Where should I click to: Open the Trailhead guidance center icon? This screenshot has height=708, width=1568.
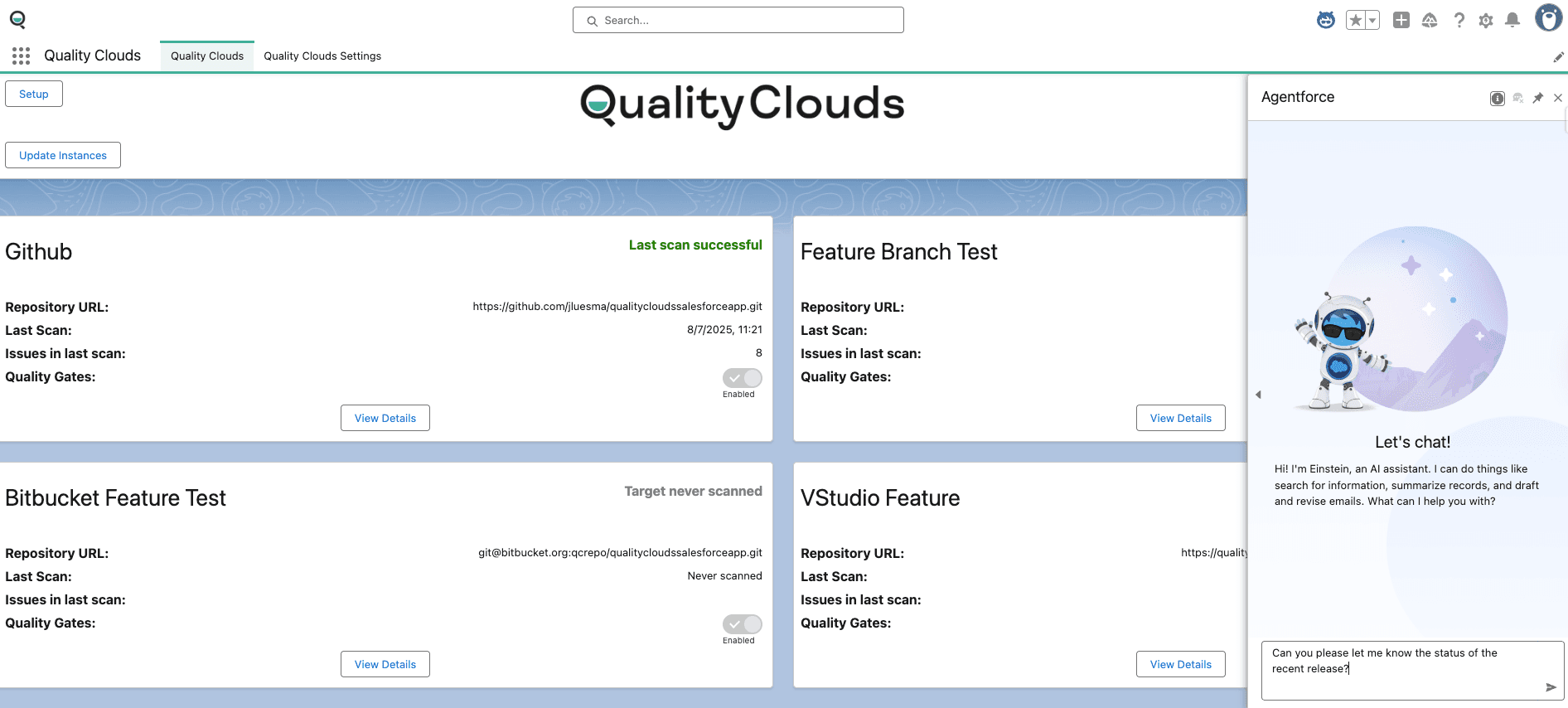pos(1430,20)
